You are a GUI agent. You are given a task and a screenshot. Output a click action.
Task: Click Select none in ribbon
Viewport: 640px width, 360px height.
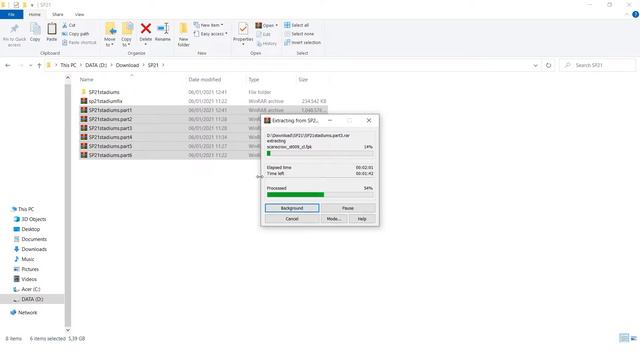pos(299,34)
